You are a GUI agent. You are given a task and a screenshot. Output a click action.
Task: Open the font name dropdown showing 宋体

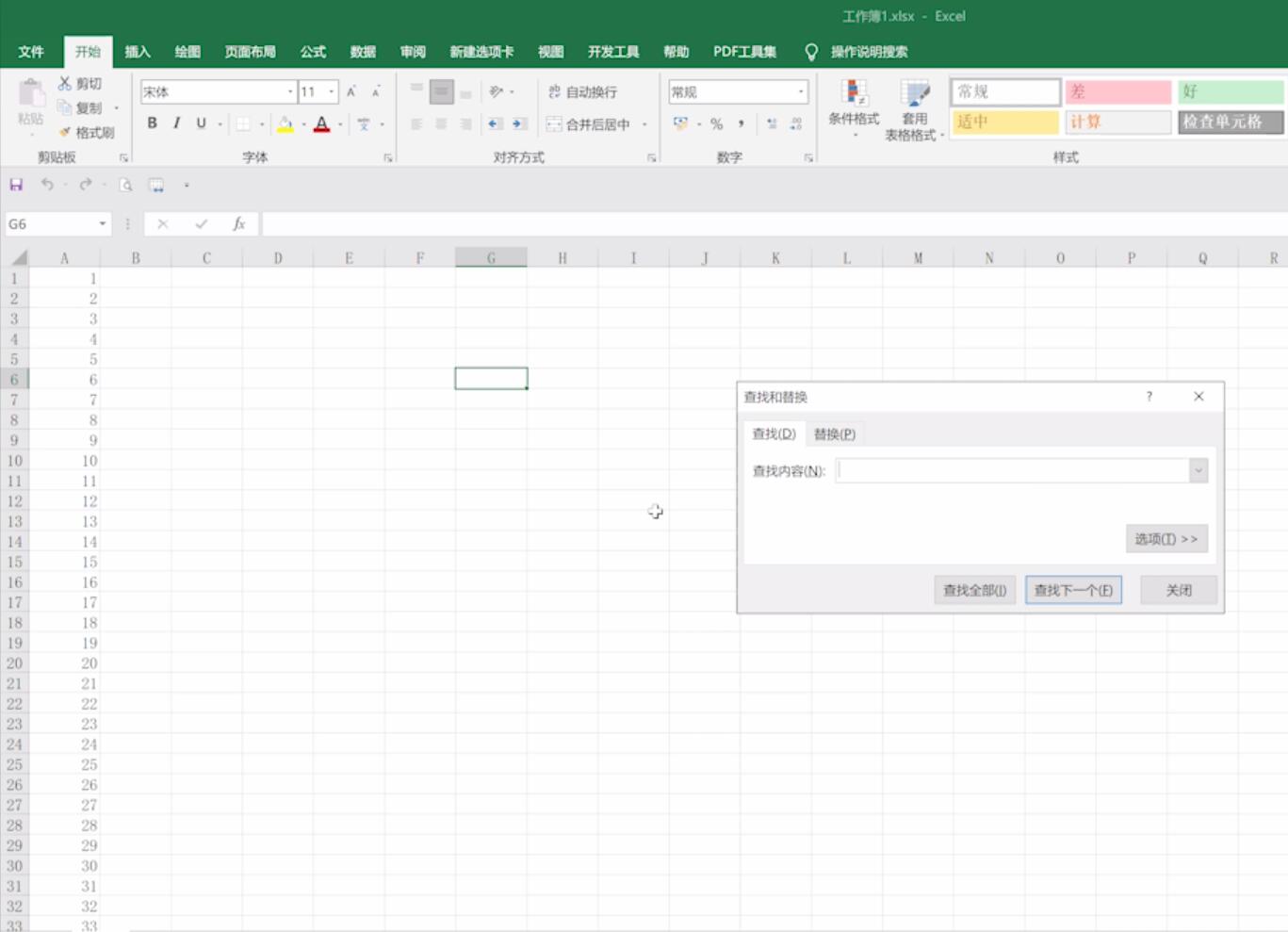[290, 91]
